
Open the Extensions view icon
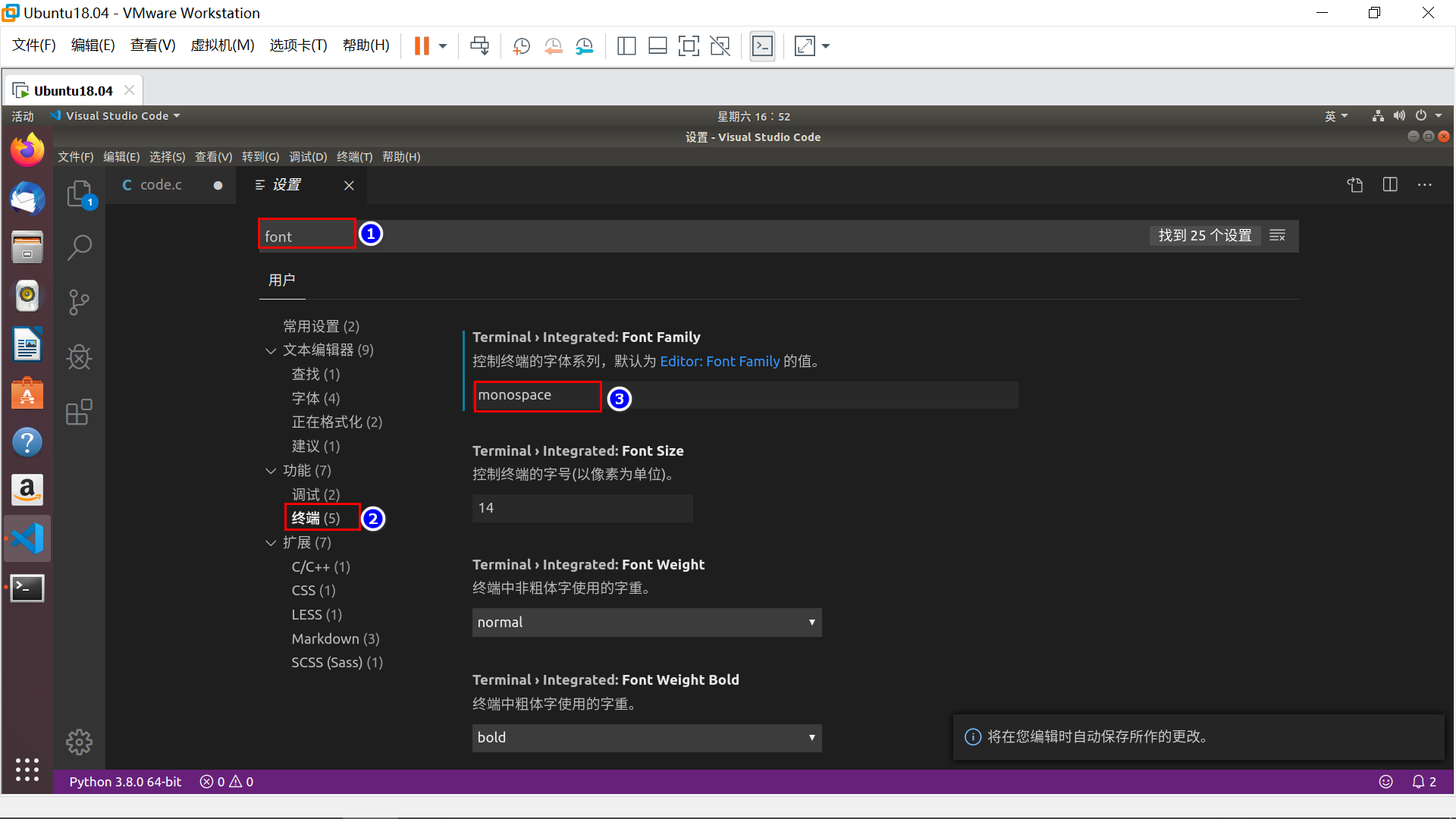coord(79,413)
